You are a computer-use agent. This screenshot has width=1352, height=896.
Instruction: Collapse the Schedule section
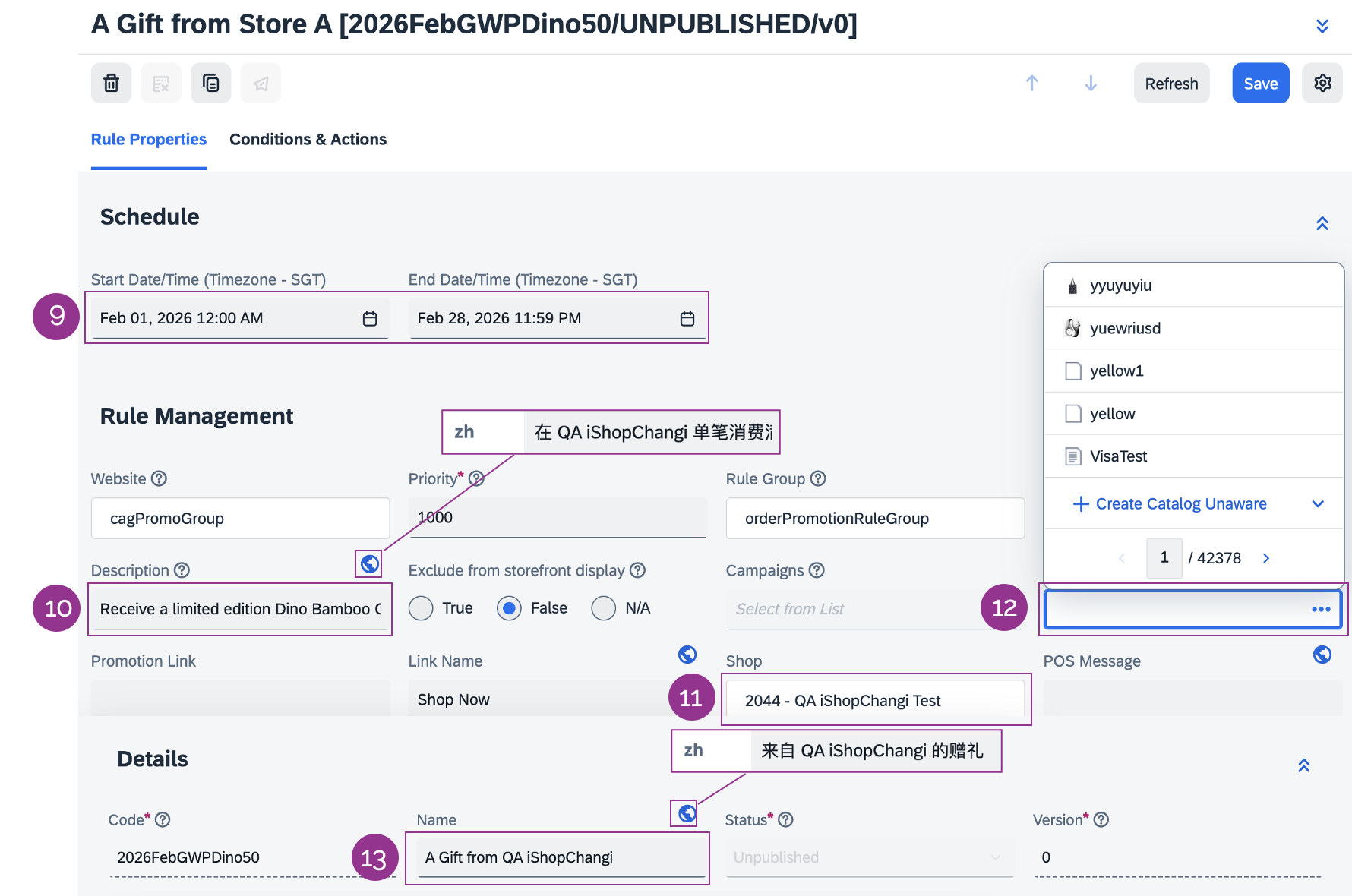(x=1322, y=223)
